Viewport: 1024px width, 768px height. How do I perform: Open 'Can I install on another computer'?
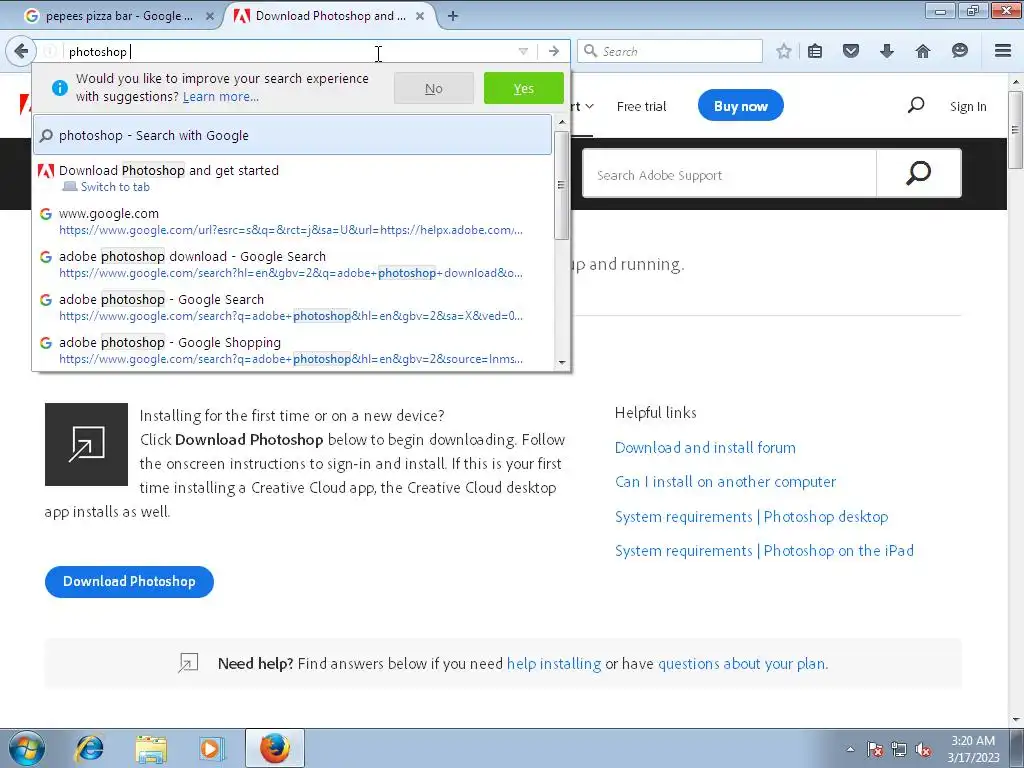click(726, 482)
